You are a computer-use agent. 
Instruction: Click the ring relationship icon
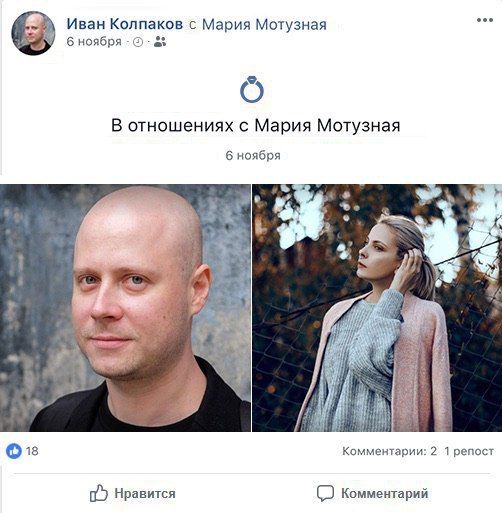pos(252,89)
